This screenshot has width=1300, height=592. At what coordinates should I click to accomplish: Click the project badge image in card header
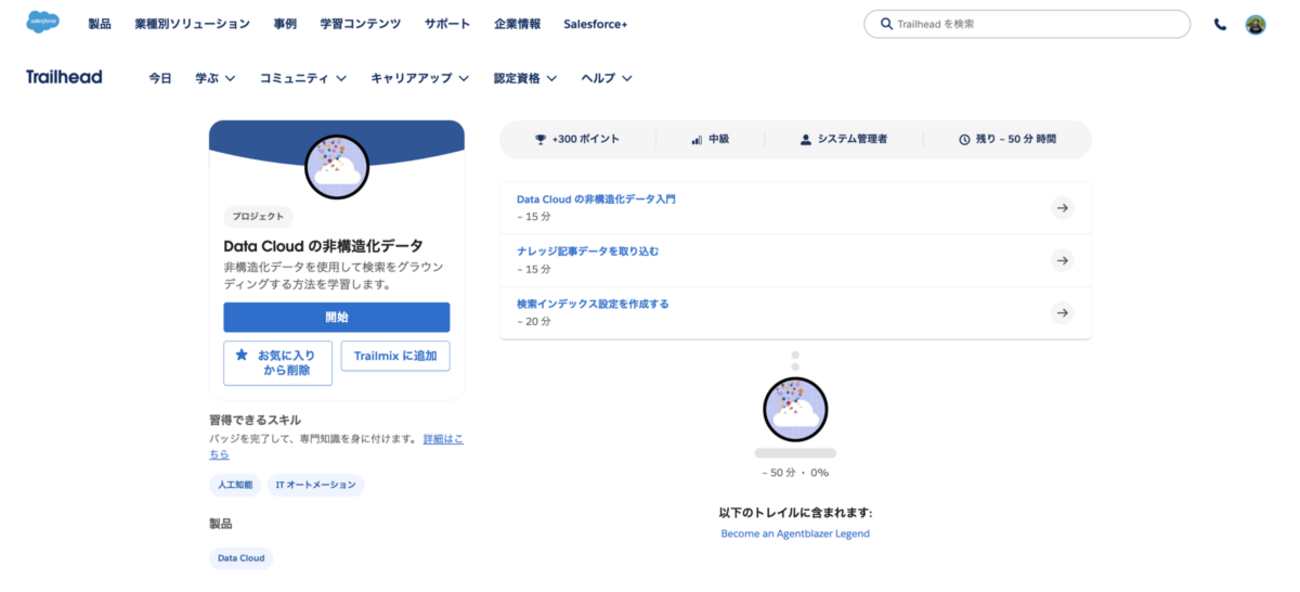pos(336,166)
